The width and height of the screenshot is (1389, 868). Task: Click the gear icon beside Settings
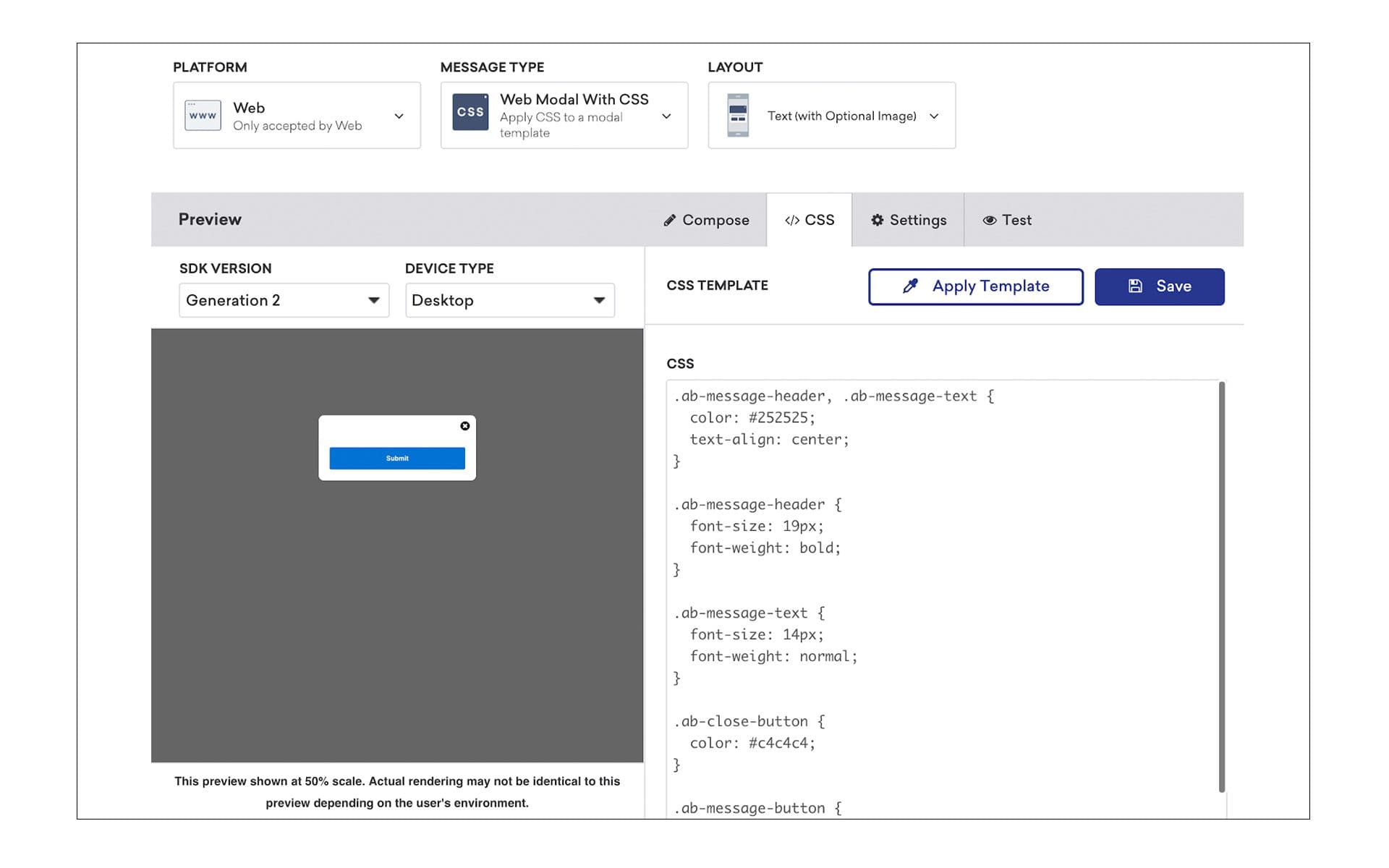pos(877,220)
